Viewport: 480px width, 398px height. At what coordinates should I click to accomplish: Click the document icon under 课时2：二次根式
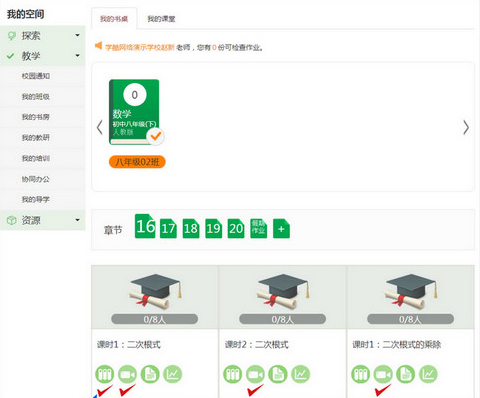(278, 374)
